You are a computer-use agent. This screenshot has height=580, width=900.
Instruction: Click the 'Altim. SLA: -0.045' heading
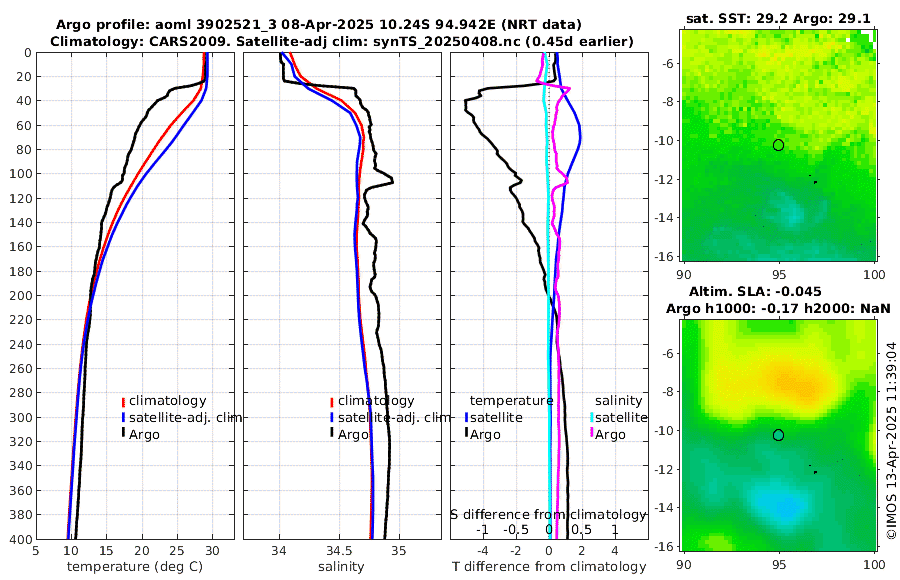(755, 291)
